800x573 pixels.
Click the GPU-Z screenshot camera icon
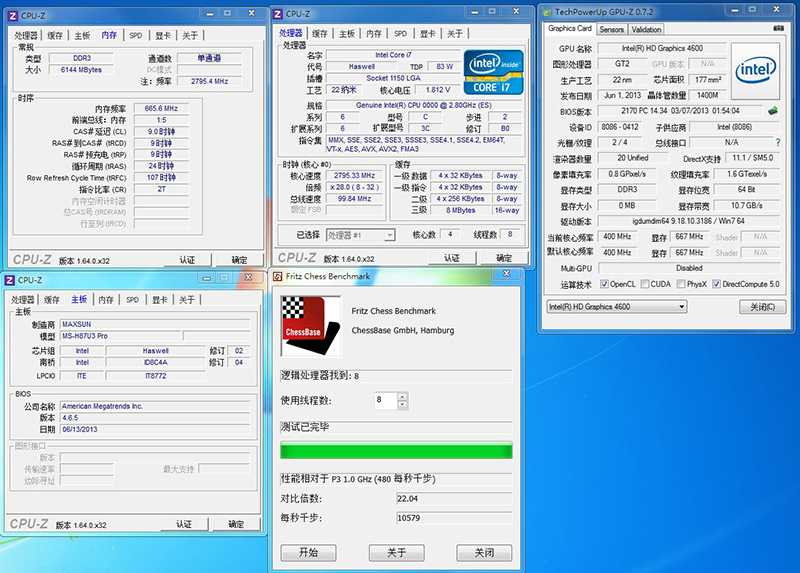point(779,29)
